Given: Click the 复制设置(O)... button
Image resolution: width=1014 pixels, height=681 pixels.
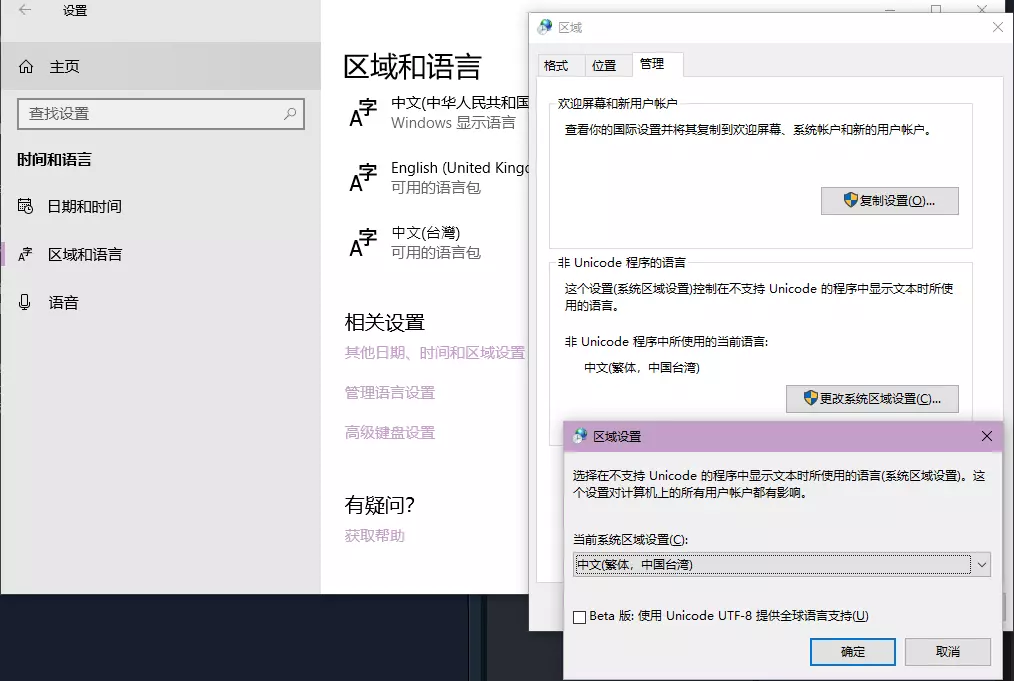Looking at the screenshot, I should pyautogui.click(x=890, y=200).
